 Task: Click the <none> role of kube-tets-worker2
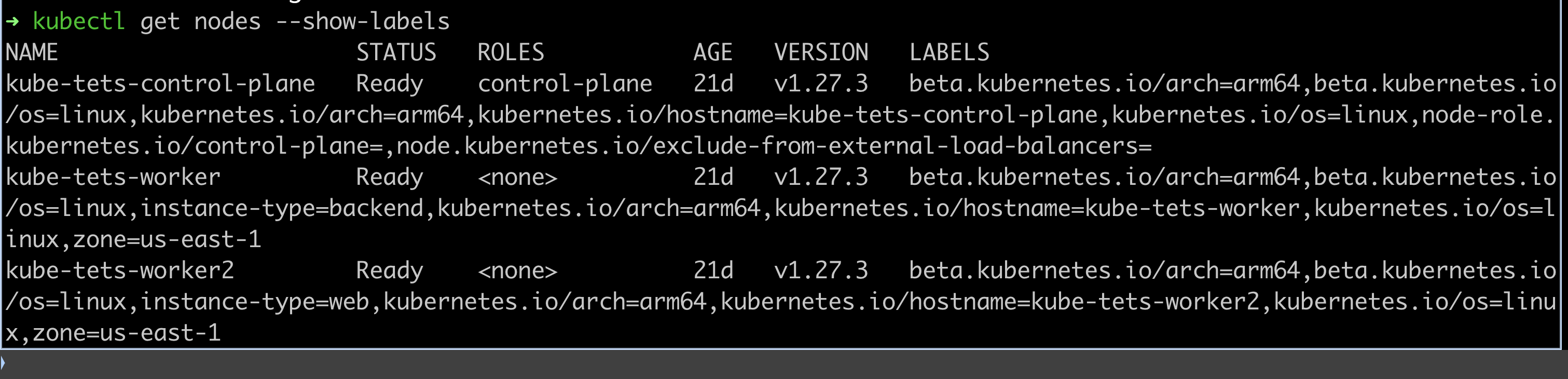click(x=517, y=270)
